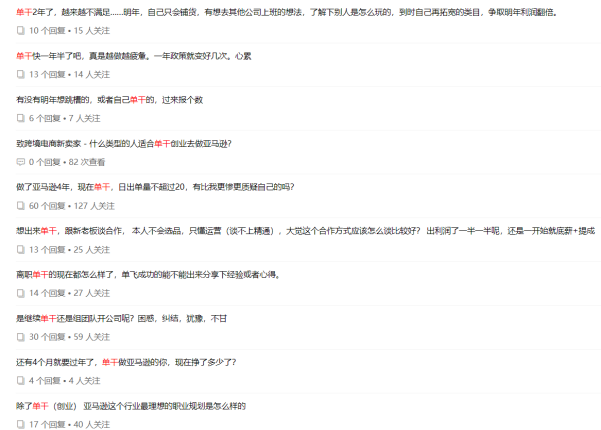This screenshot has width=601, height=430.
Task: Click the "127 人关注" follower count
Action: (x=95, y=206)
